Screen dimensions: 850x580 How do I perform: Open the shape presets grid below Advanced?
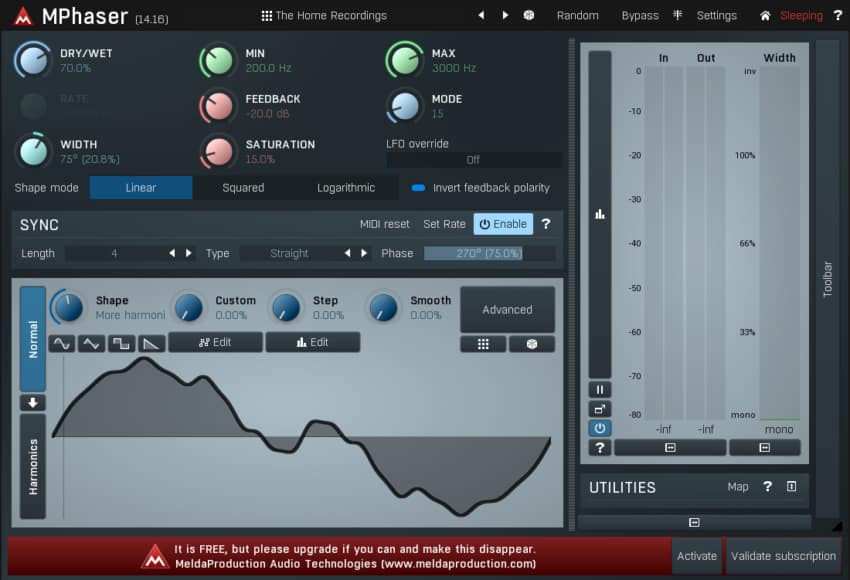pyautogui.click(x=483, y=343)
